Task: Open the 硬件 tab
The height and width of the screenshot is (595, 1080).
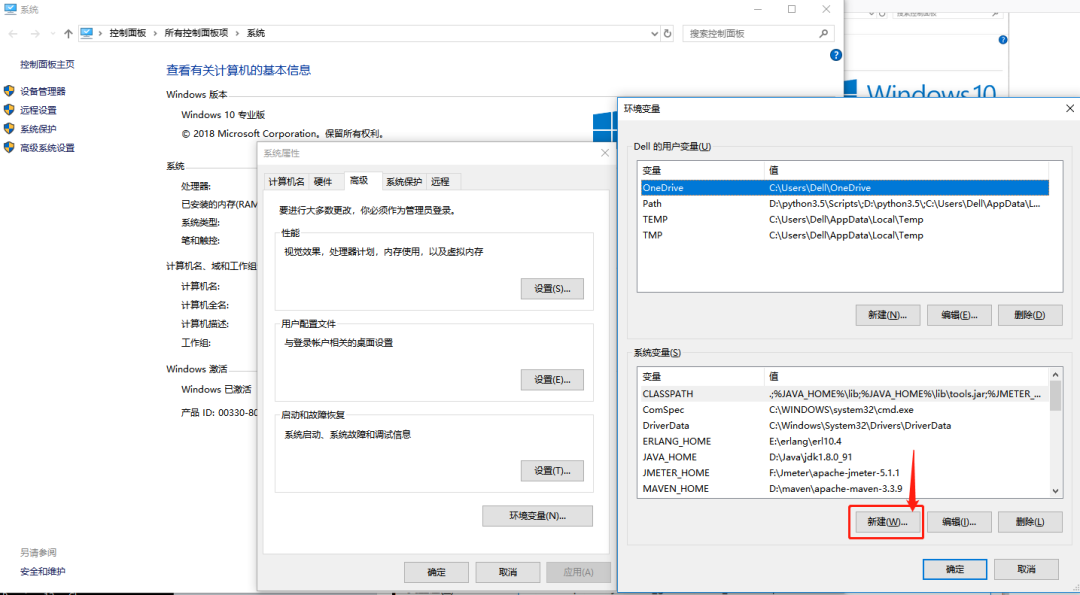Action: click(x=323, y=181)
